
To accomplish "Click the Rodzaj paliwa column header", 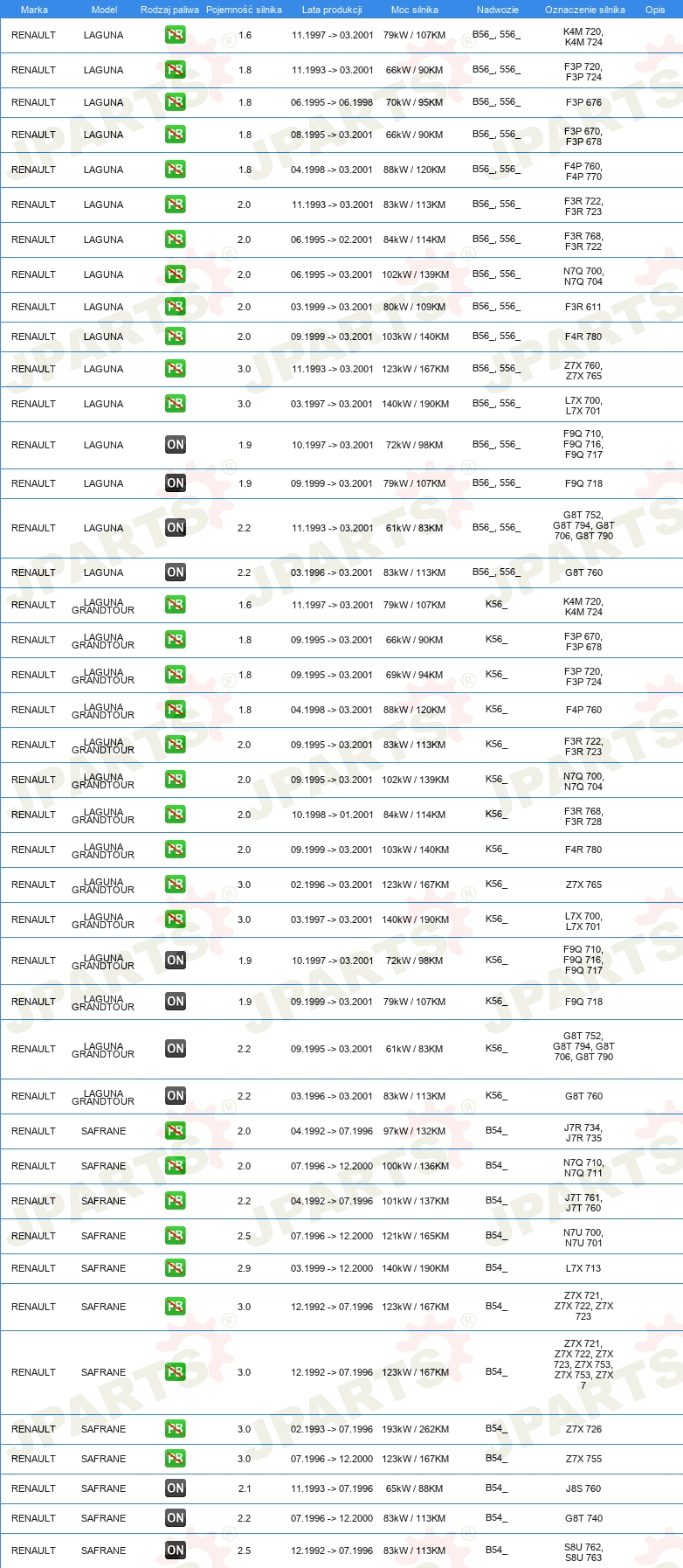I will [169, 10].
